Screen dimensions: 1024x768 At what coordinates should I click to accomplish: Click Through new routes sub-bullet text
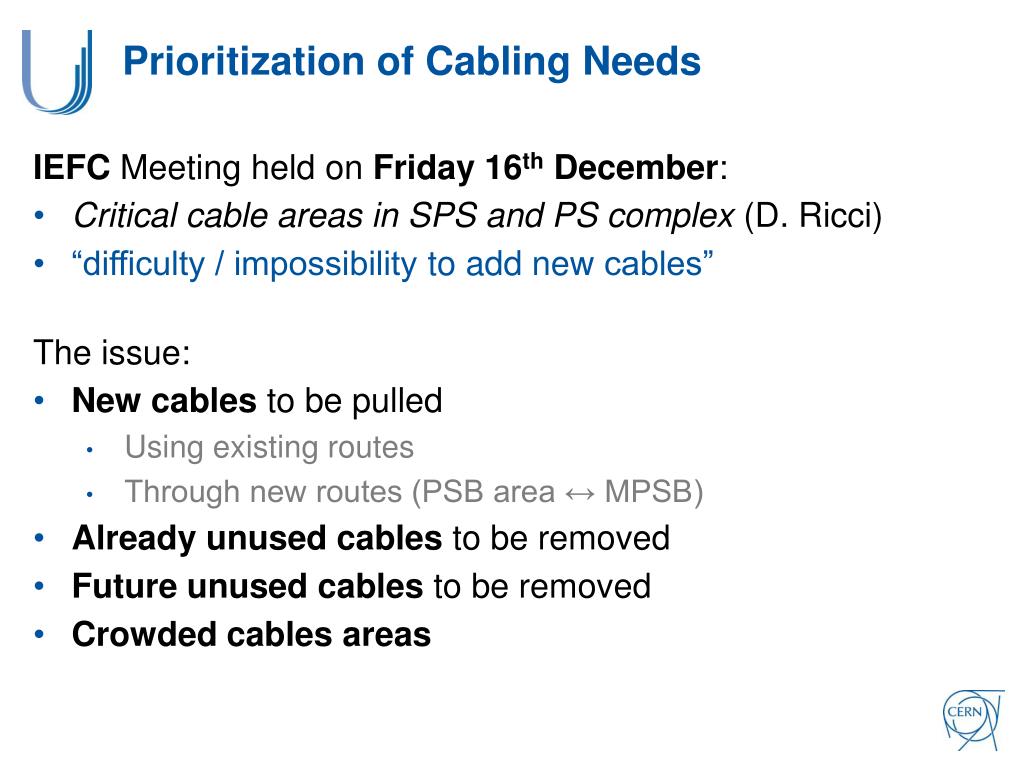414,492
